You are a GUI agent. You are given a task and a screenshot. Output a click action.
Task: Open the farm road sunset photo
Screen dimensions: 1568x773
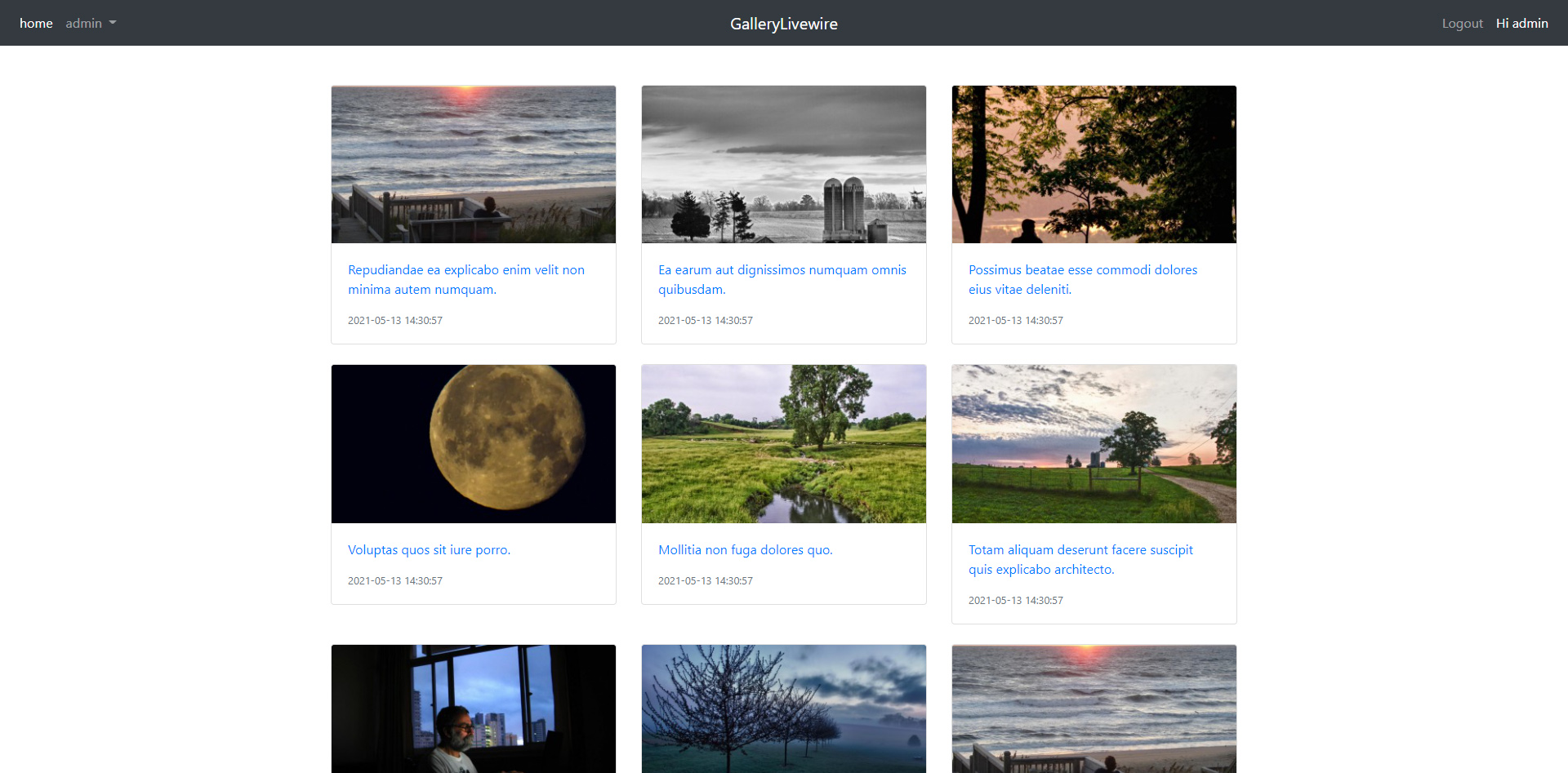[x=1094, y=444]
